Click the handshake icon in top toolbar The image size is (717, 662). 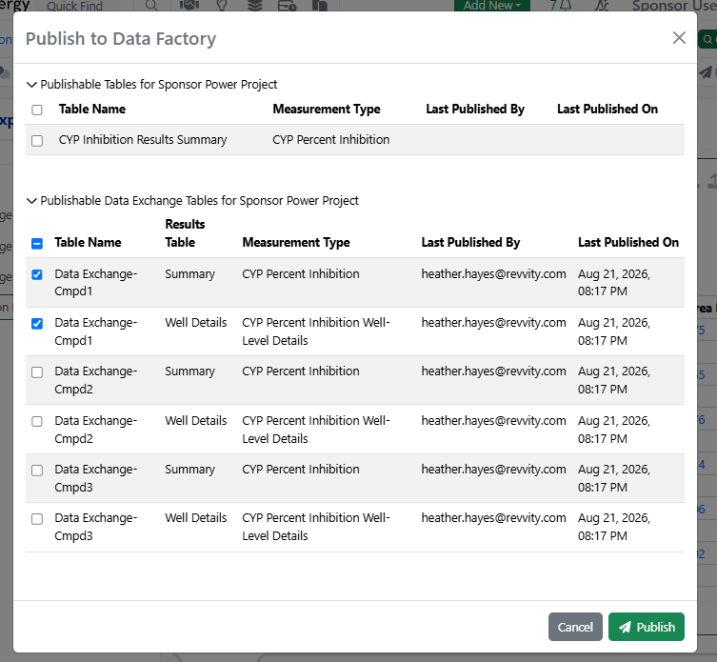(189, 5)
